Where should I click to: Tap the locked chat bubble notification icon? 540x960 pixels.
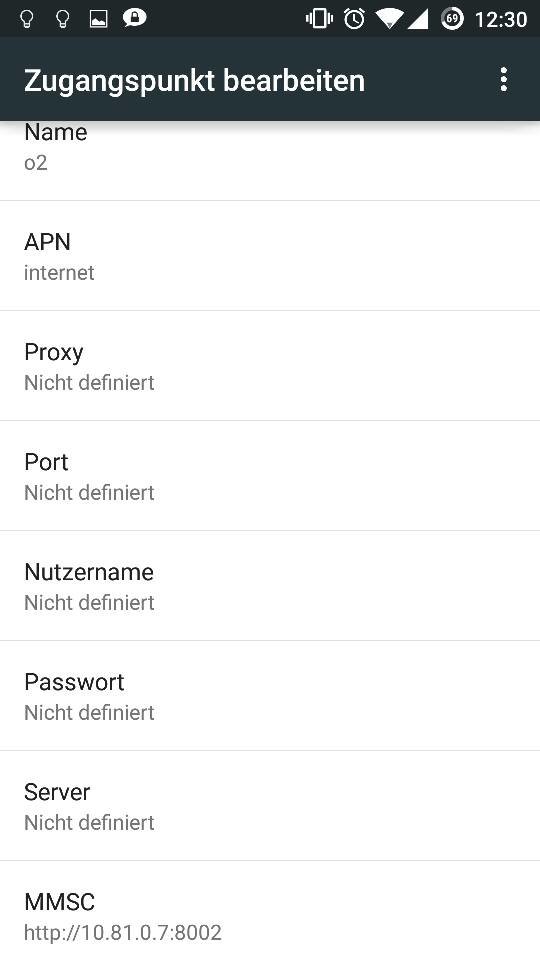point(134,19)
